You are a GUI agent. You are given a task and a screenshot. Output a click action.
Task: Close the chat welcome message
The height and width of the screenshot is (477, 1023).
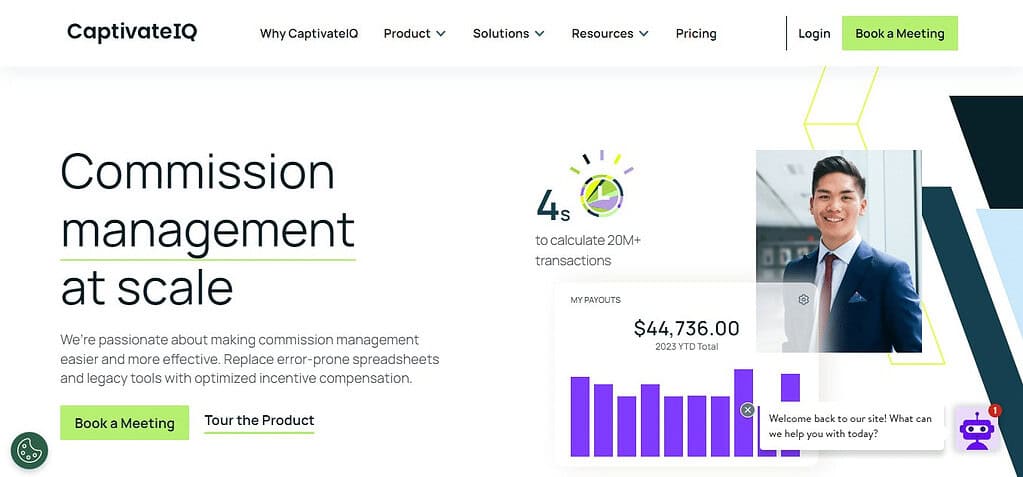coord(748,410)
